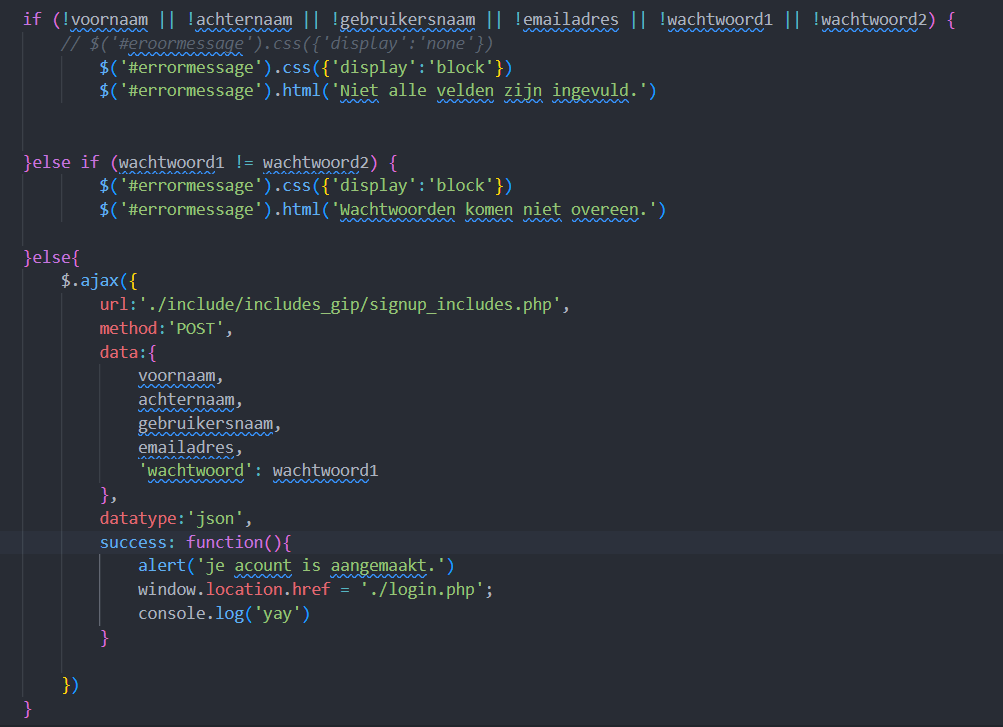Screen dimensions: 1003x727
Task: Click the 'wachtwoord' key string
Action: (198, 470)
